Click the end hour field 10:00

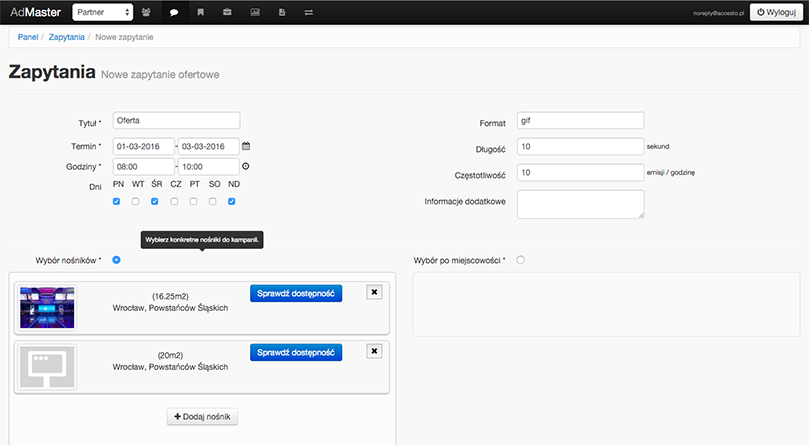point(209,167)
